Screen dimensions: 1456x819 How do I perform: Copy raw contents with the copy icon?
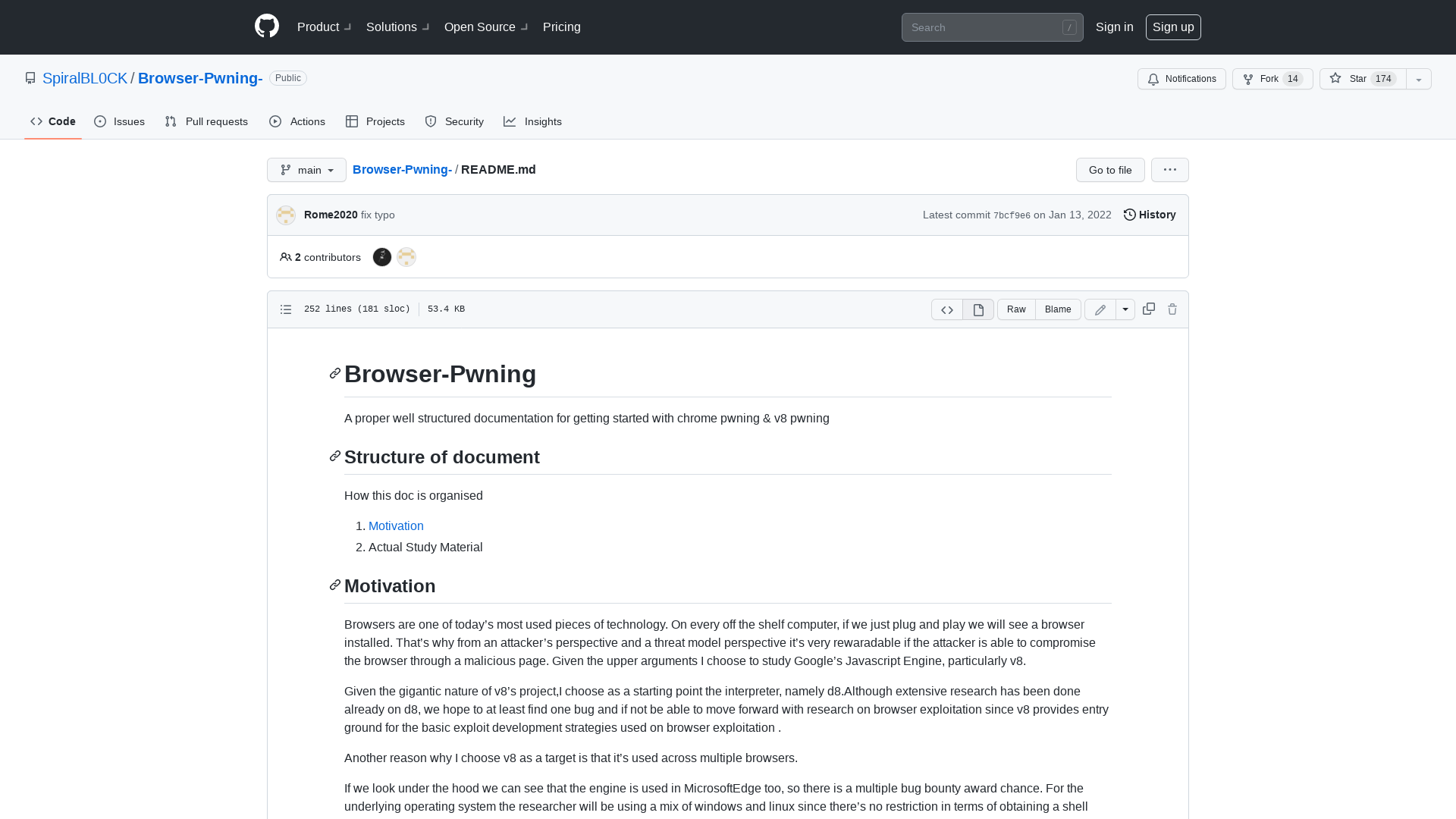pyautogui.click(x=1149, y=309)
